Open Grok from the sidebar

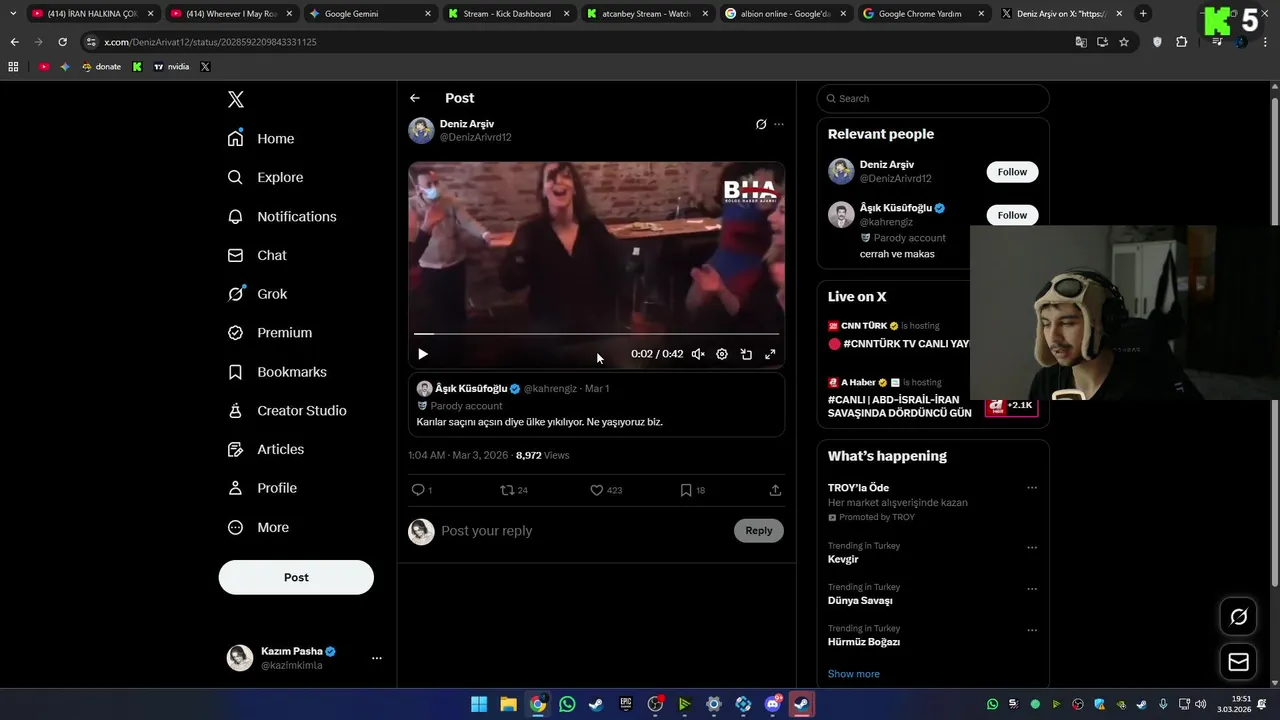coord(257,294)
